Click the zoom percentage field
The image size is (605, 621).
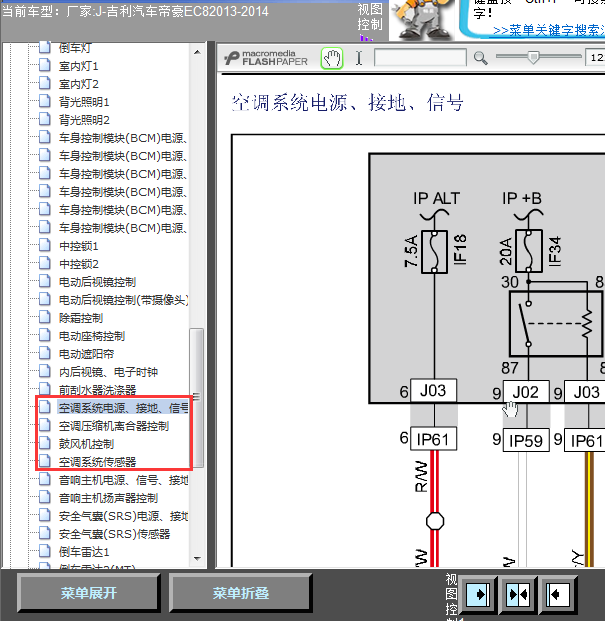click(595, 58)
